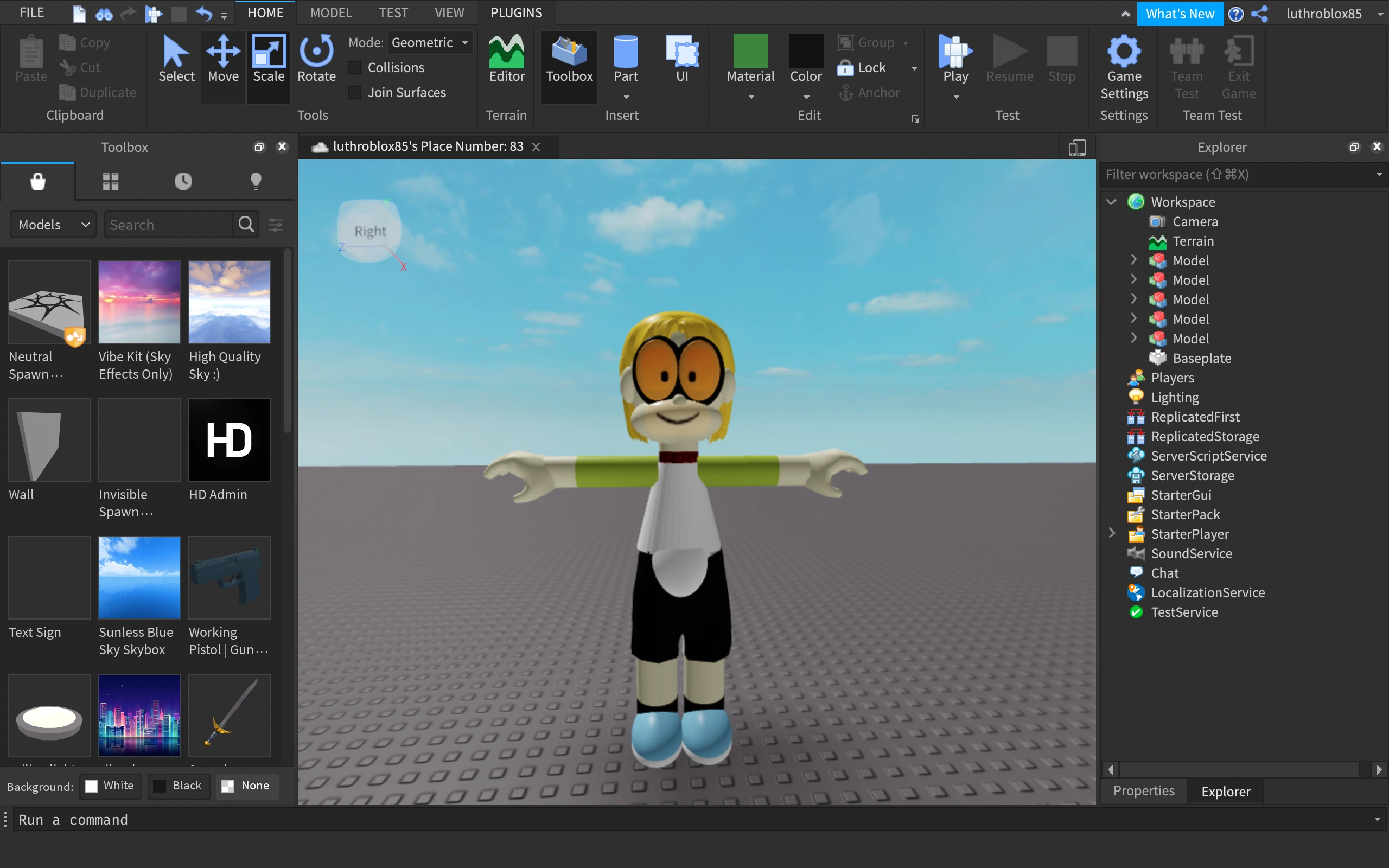Open the Models category dropdown
Viewport: 1389px width, 868px height.
[53, 225]
